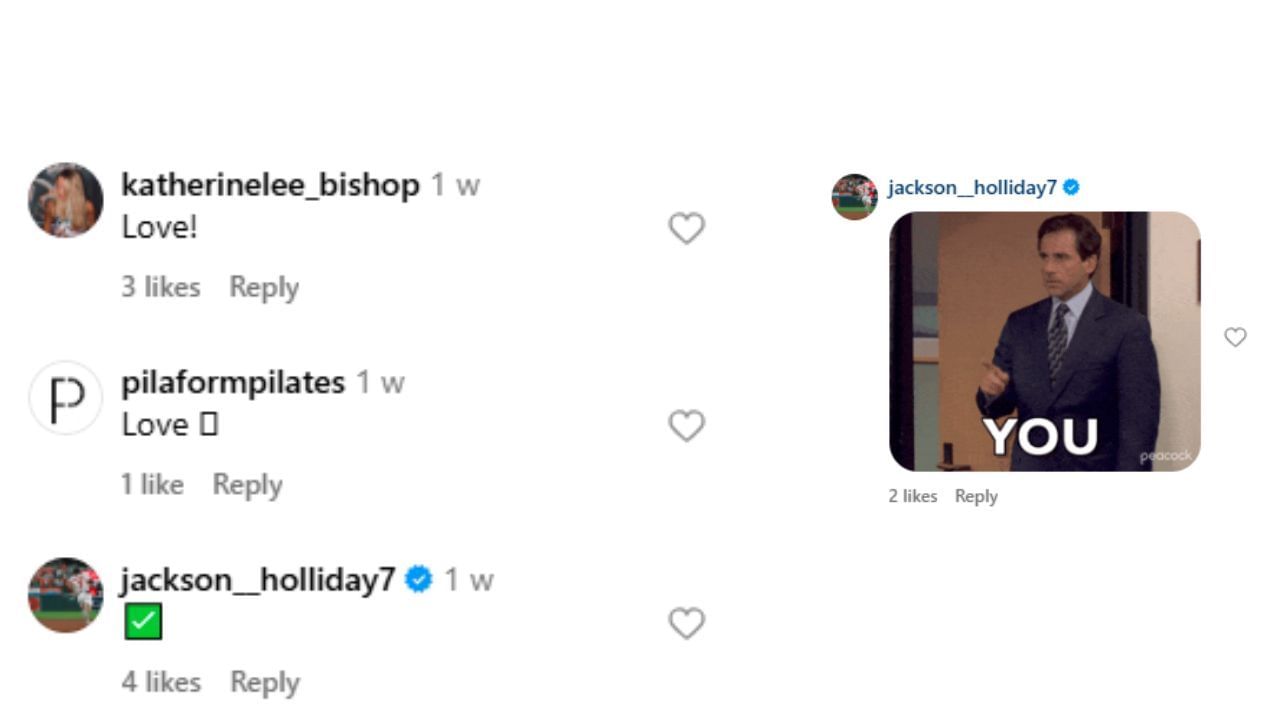Open jackson__holliday7 username above the GIF
The width and height of the screenshot is (1280, 720).
pyautogui.click(x=972, y=187)
